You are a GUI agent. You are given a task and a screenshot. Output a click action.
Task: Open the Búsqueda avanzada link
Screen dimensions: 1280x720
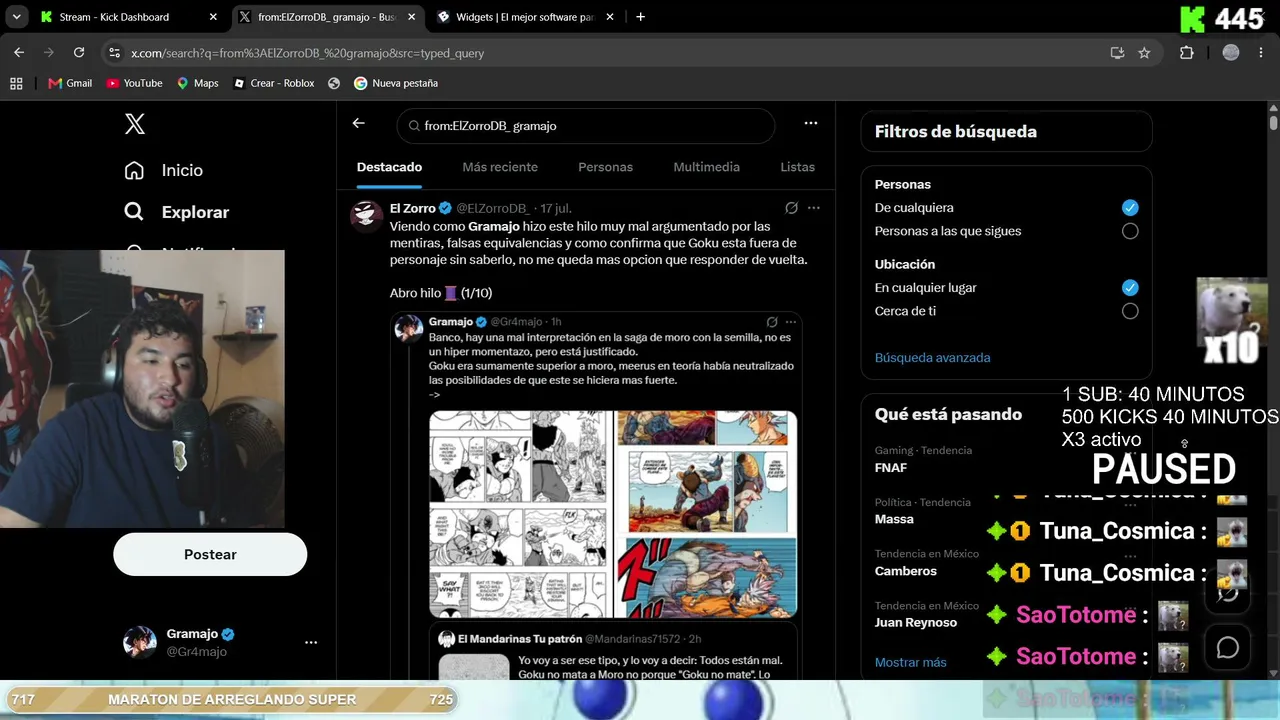click(x=932, y=357)
